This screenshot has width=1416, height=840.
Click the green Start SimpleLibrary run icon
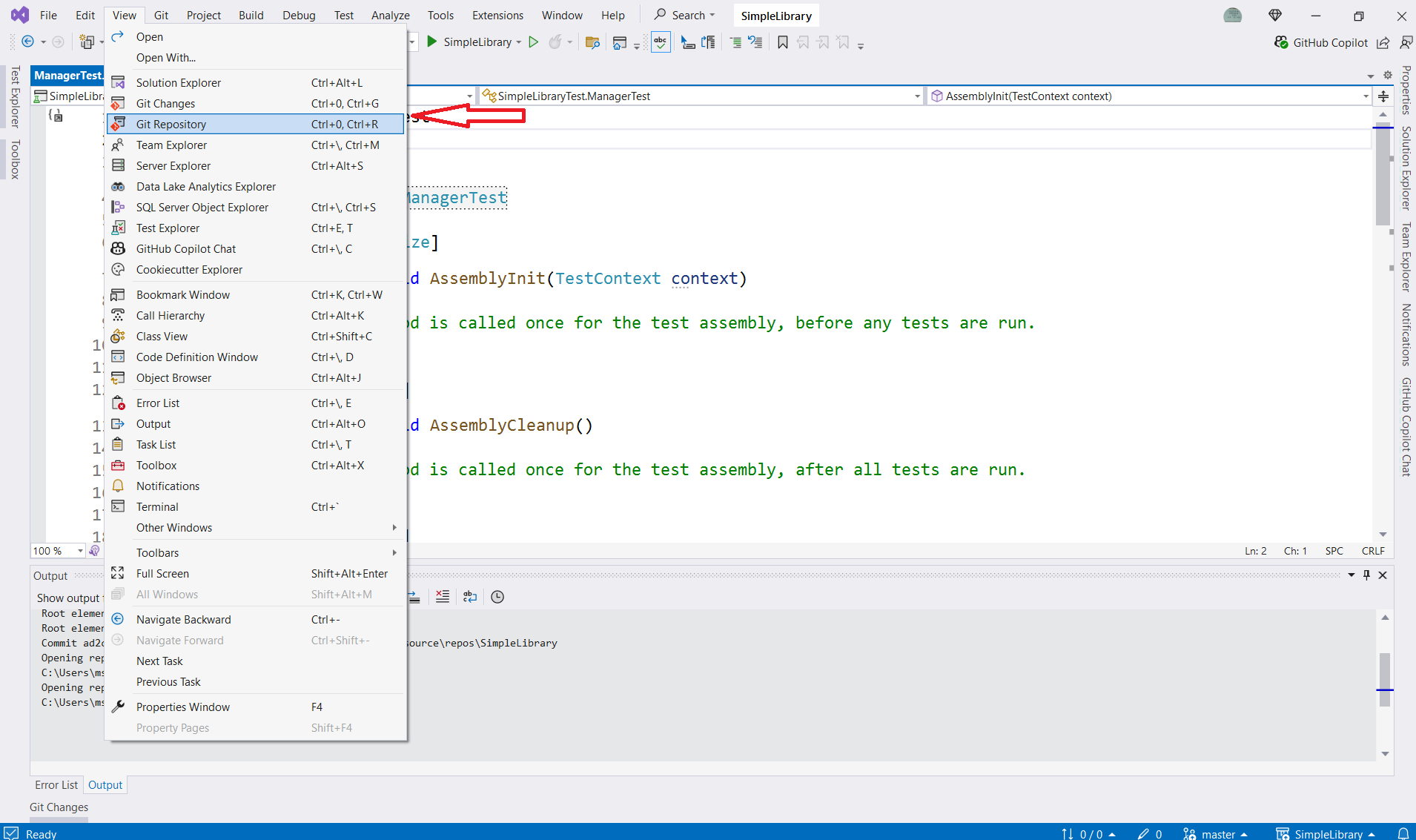[431, 42]
